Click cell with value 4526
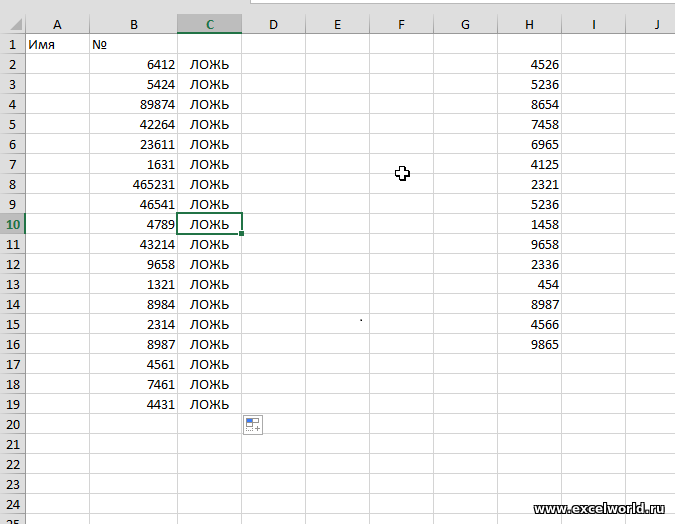The image size is (675, 524). tap(529, 65)
